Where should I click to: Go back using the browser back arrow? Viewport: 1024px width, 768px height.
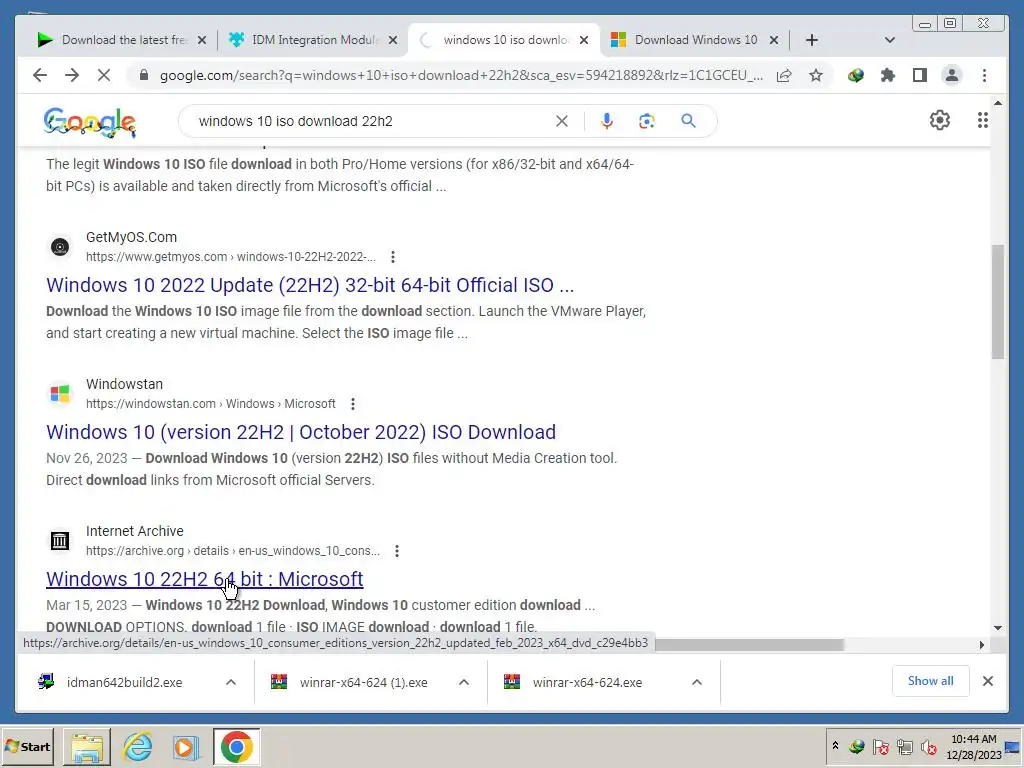click(x=40, y=76)
